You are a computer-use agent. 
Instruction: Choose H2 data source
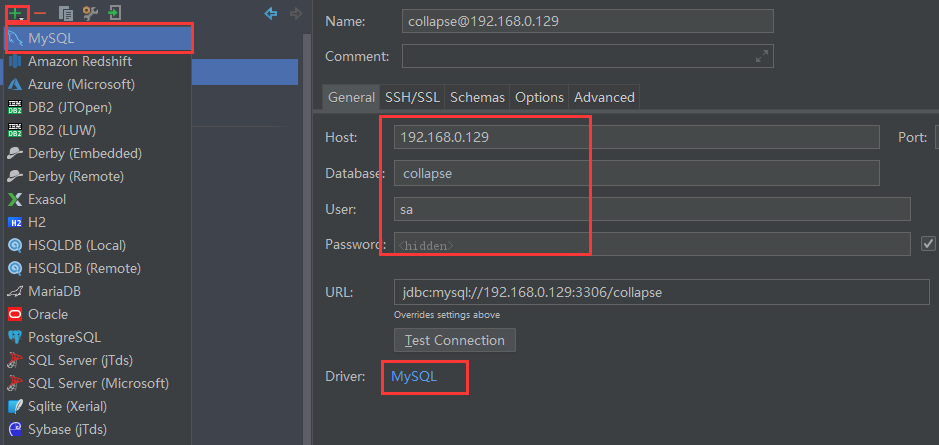pos(98,222)
